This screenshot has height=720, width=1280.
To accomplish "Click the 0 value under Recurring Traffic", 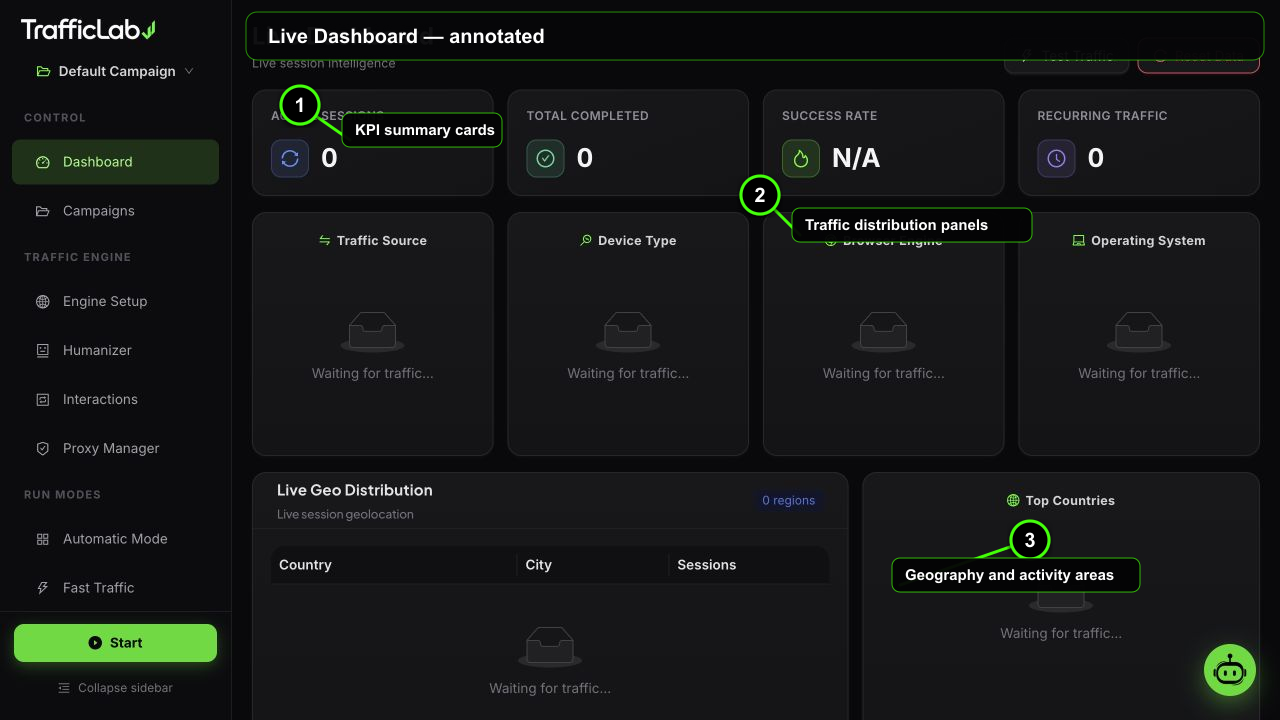I will (x=1096, y=158).
